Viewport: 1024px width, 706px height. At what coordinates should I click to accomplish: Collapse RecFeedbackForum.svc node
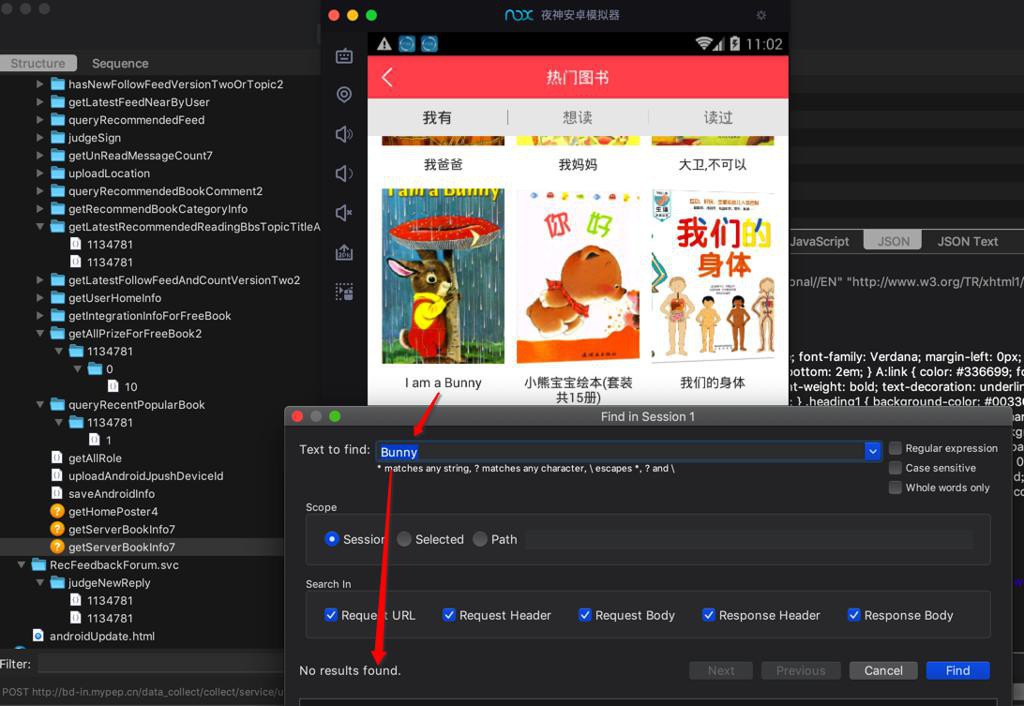coord(22,565)
